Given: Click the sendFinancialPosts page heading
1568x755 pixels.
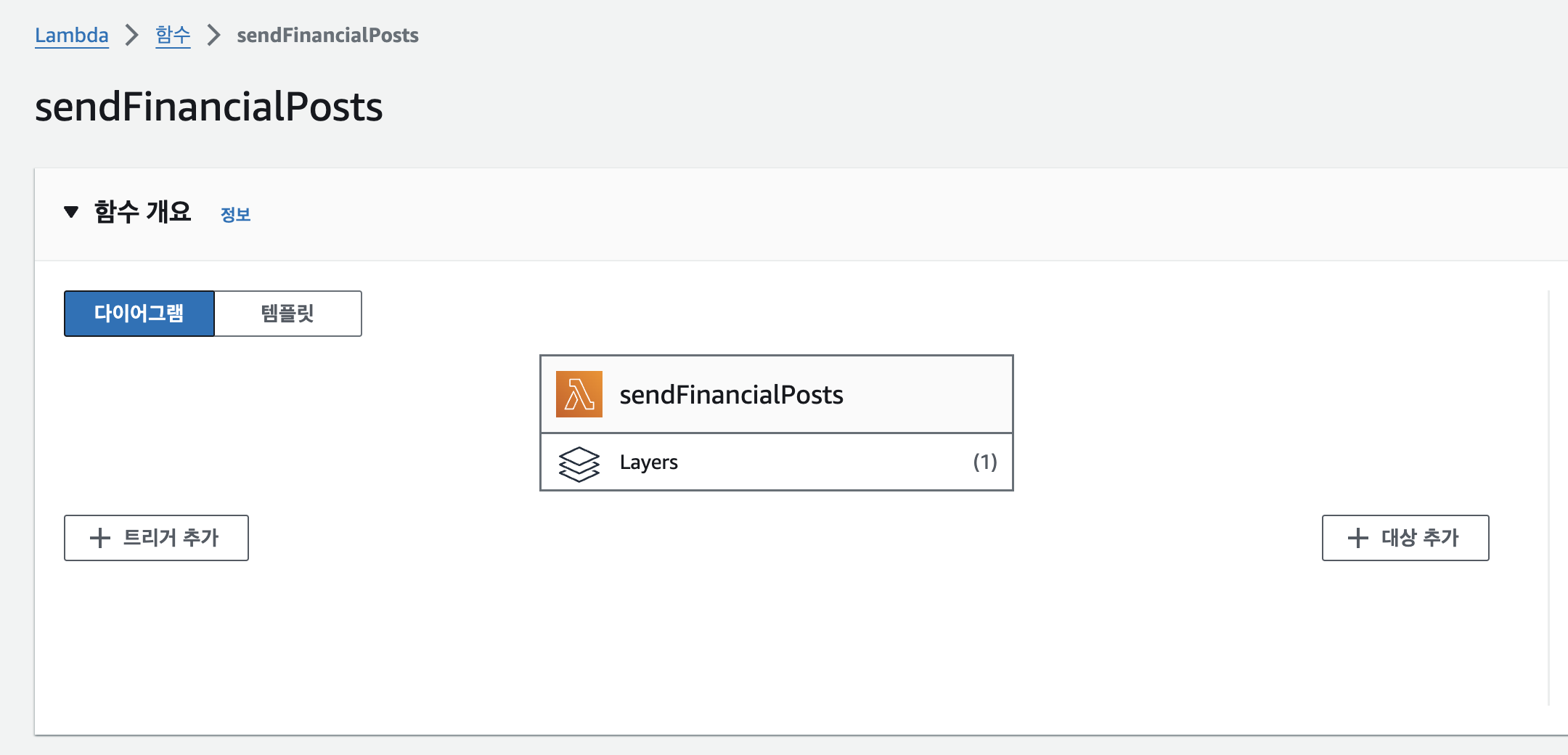Looking at the screenshot, I should click(x=208, y=107).
